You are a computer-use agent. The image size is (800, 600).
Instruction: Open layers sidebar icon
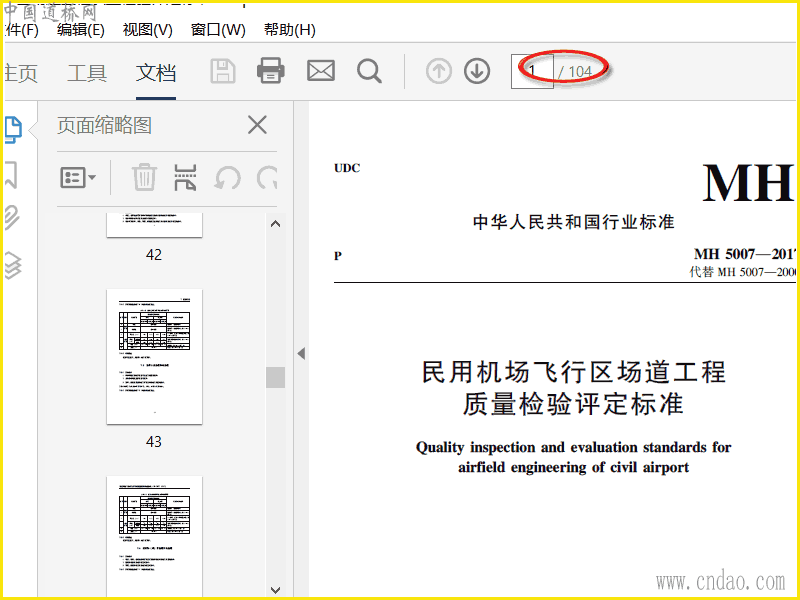point(13,265)
